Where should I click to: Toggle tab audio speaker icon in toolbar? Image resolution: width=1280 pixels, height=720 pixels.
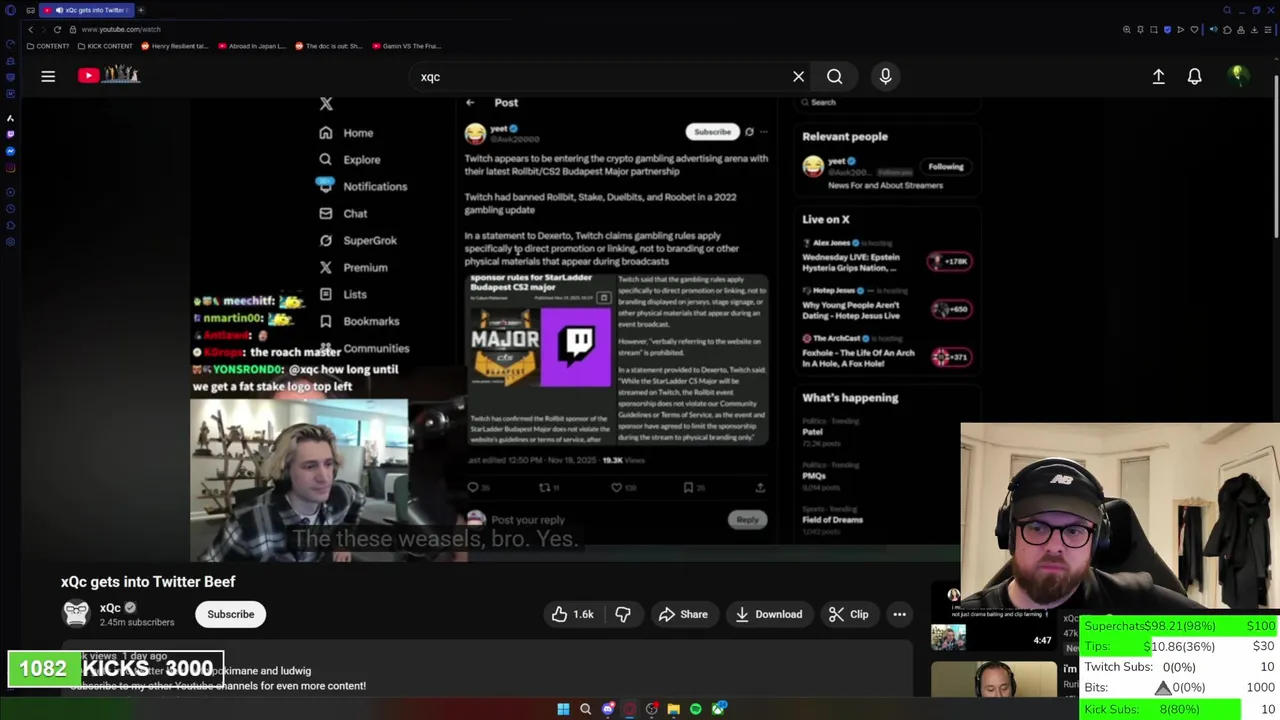click(x=1213, y=30)
